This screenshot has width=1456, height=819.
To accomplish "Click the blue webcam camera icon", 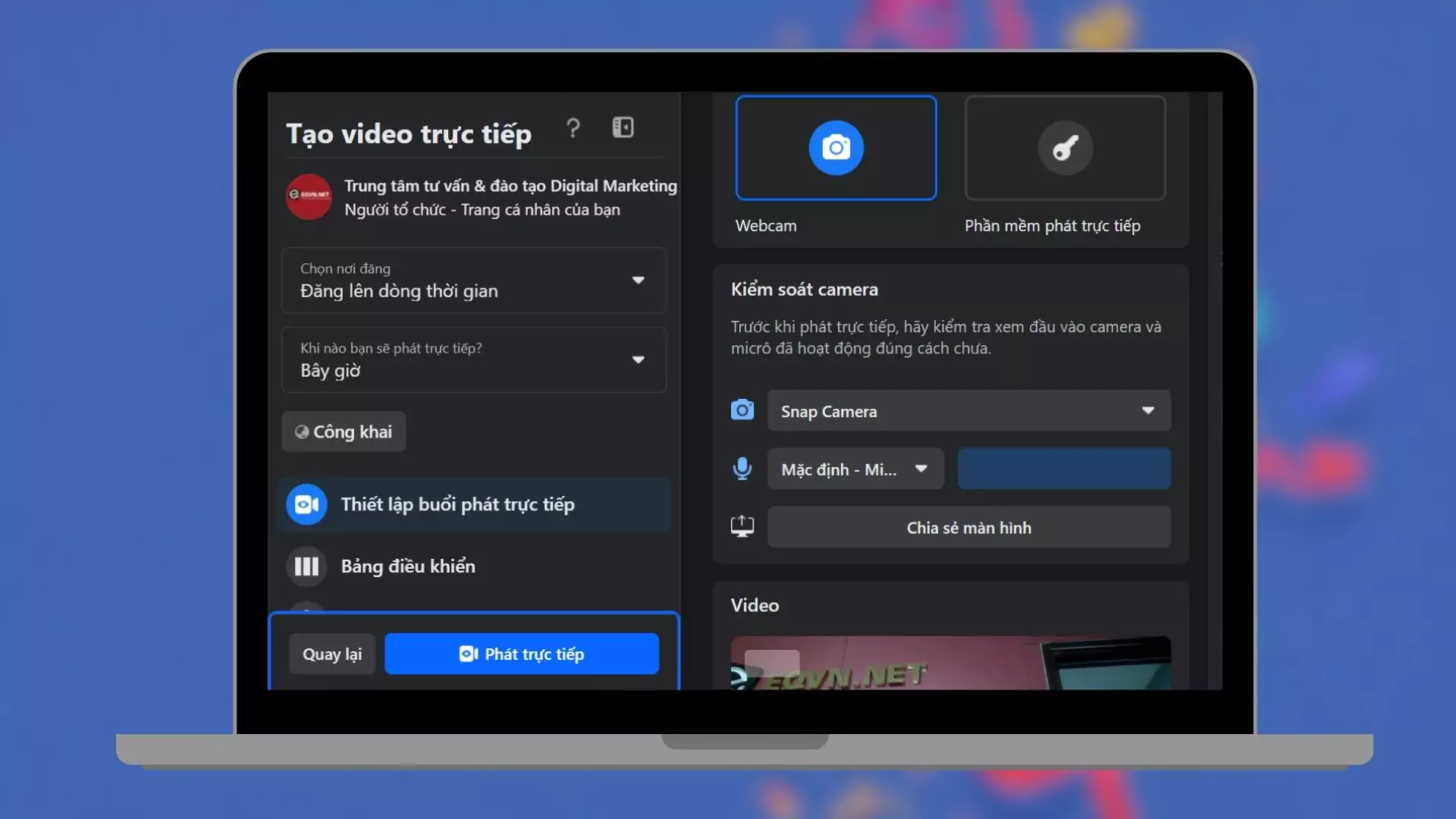I will click(x=836, y=148).
